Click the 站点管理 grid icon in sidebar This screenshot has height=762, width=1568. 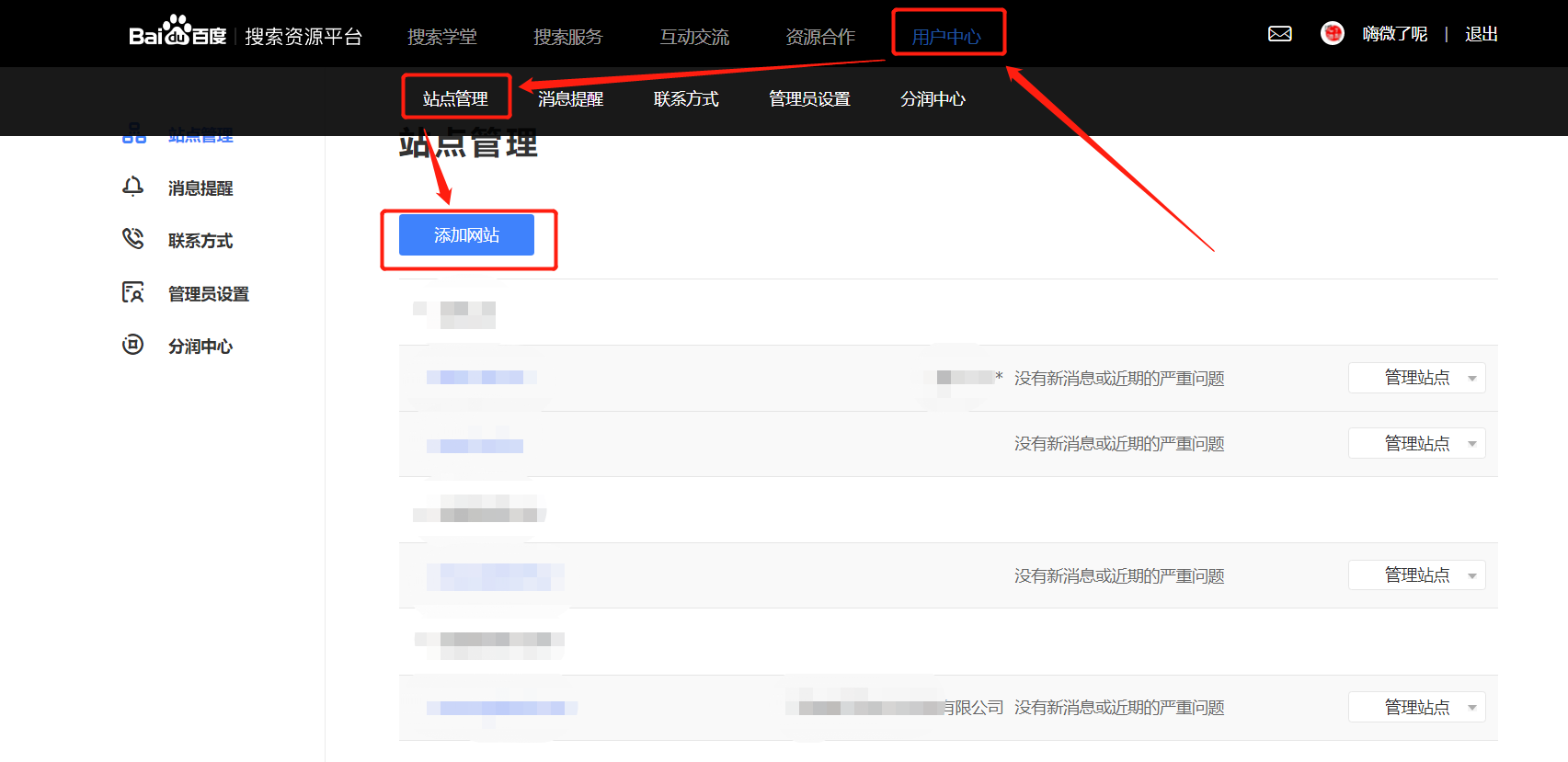[134, 134]
